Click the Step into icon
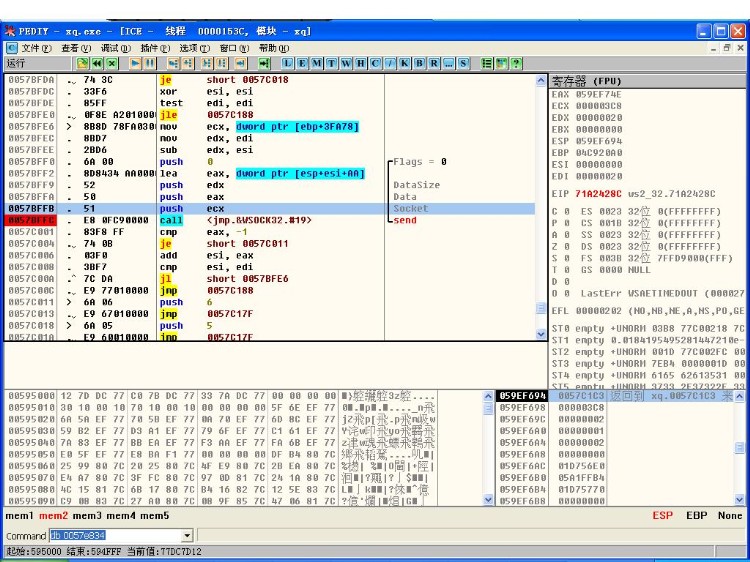 pos(173,63)
